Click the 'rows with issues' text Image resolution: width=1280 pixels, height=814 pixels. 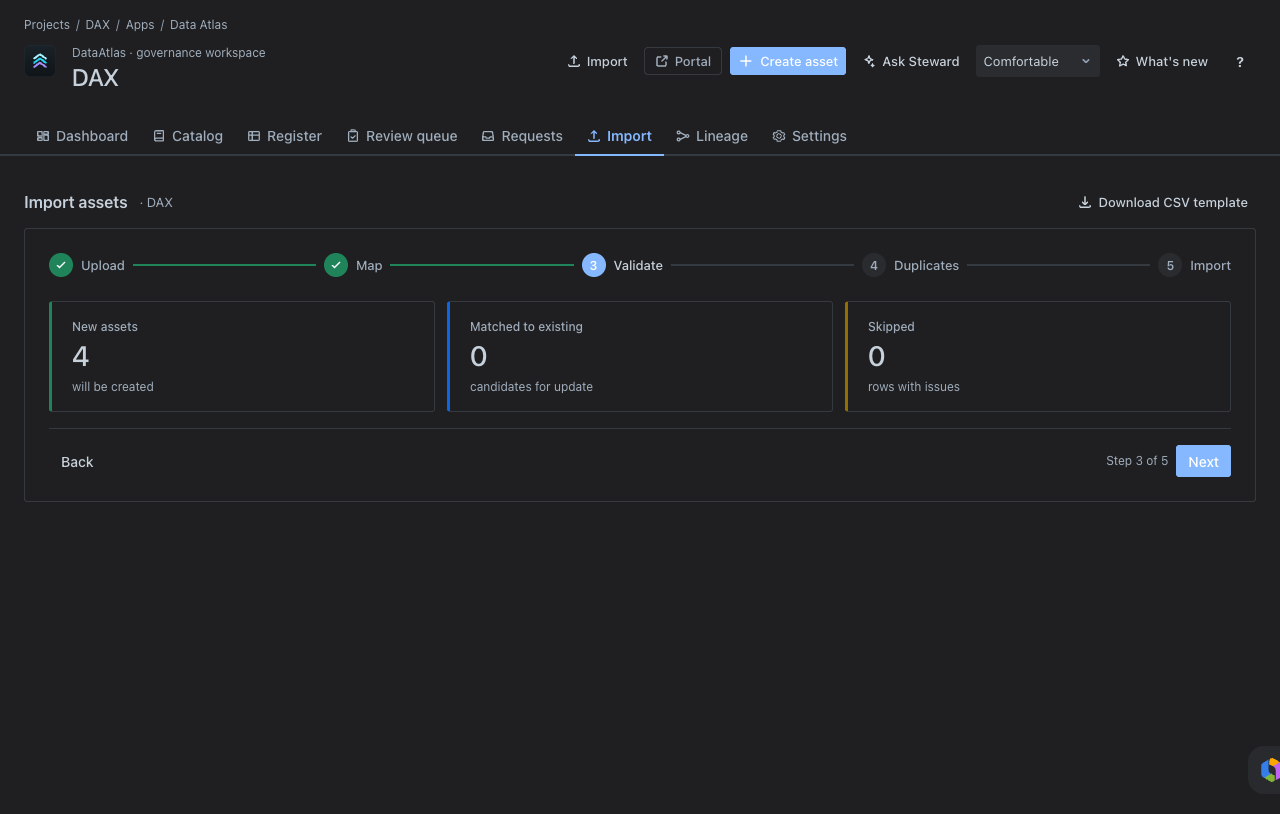[914, 387]
